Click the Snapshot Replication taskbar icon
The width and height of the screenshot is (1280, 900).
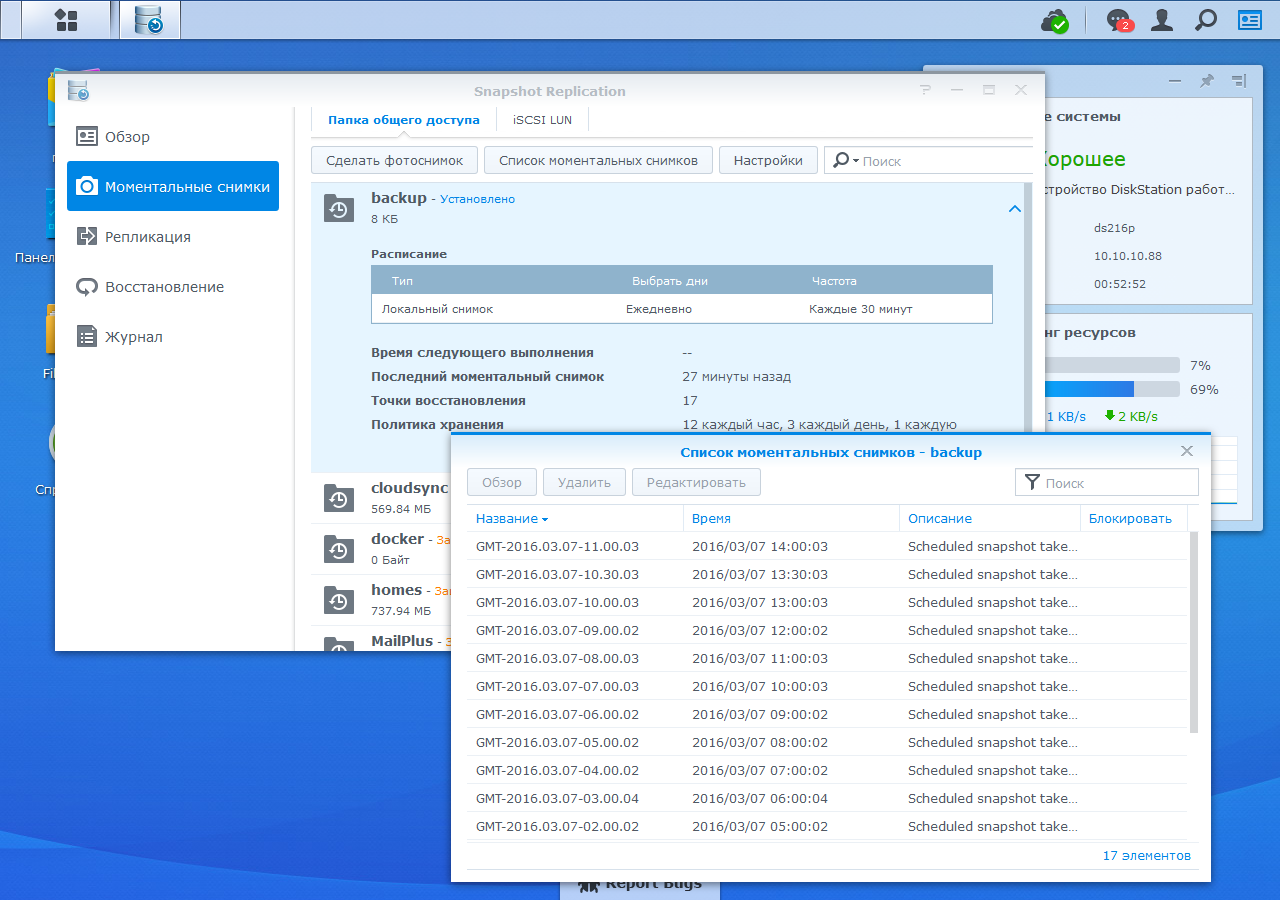(149, 20)
